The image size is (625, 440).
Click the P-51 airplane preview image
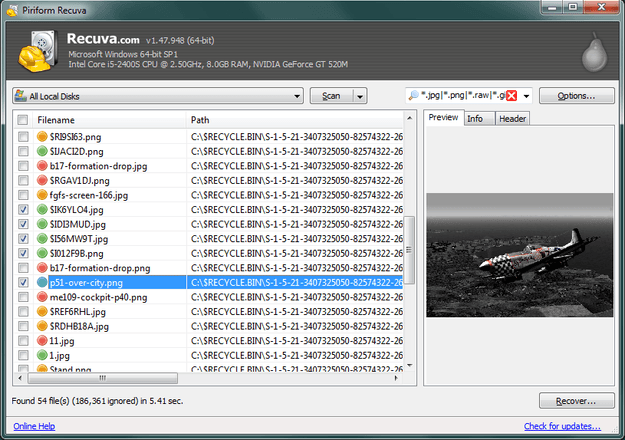point(519,255)
